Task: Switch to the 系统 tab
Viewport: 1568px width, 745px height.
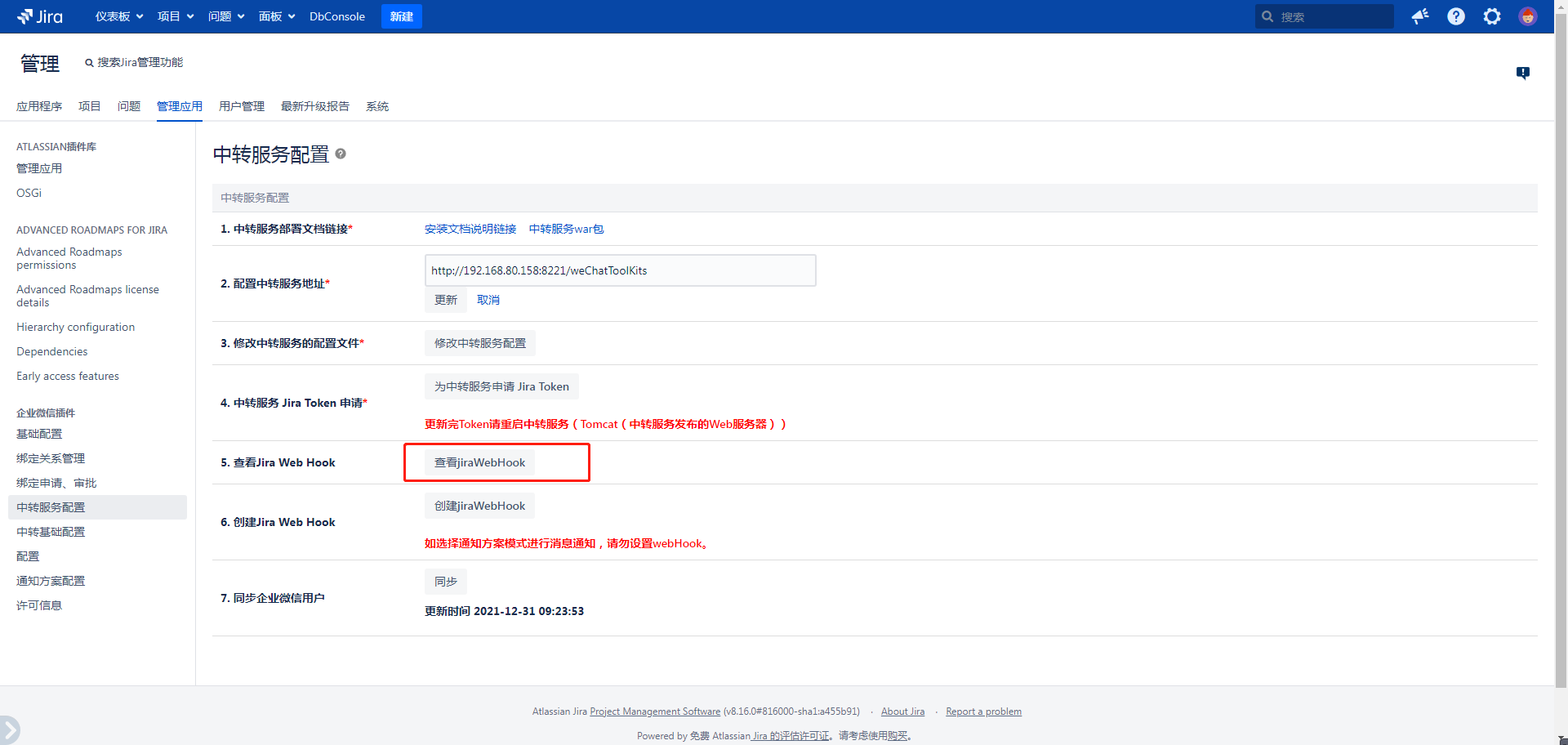Action: click(376, 106)
